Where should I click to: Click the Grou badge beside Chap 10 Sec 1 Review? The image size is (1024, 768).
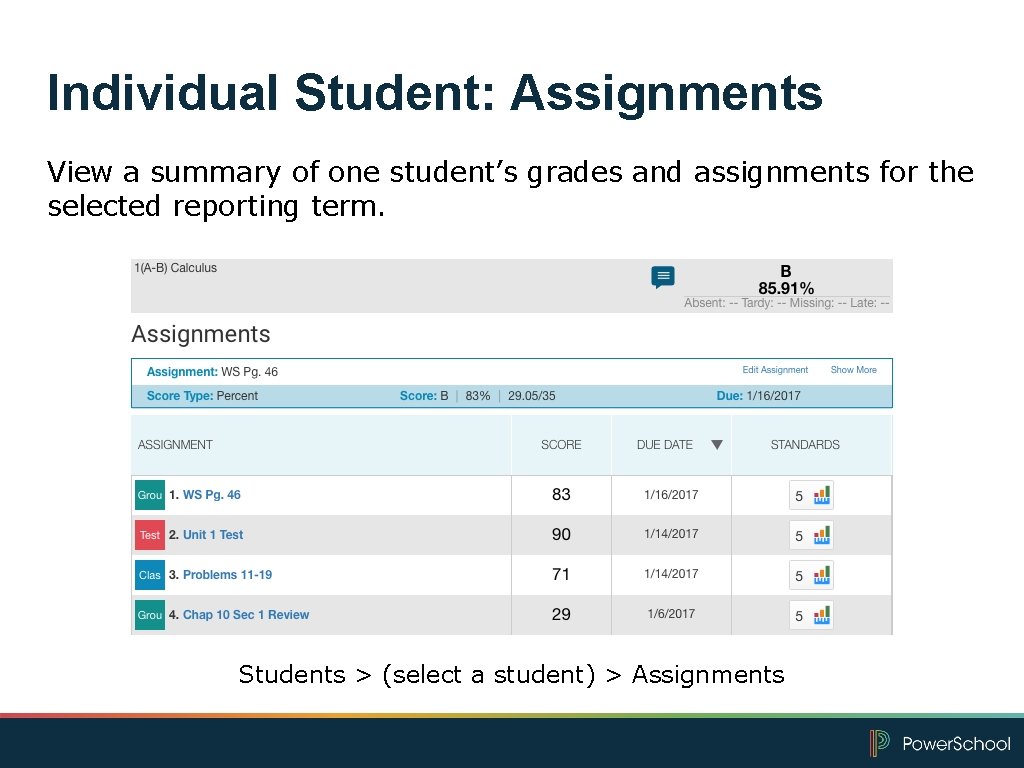150,615
